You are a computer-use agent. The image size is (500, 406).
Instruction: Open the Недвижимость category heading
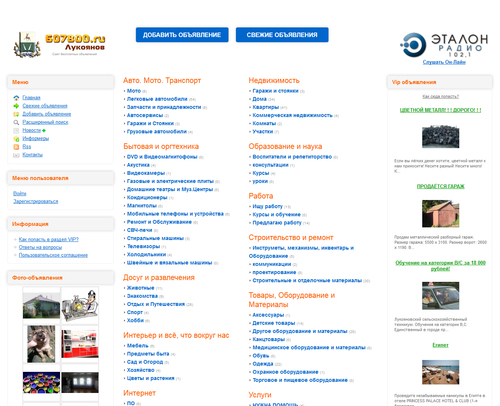point(274,81)
